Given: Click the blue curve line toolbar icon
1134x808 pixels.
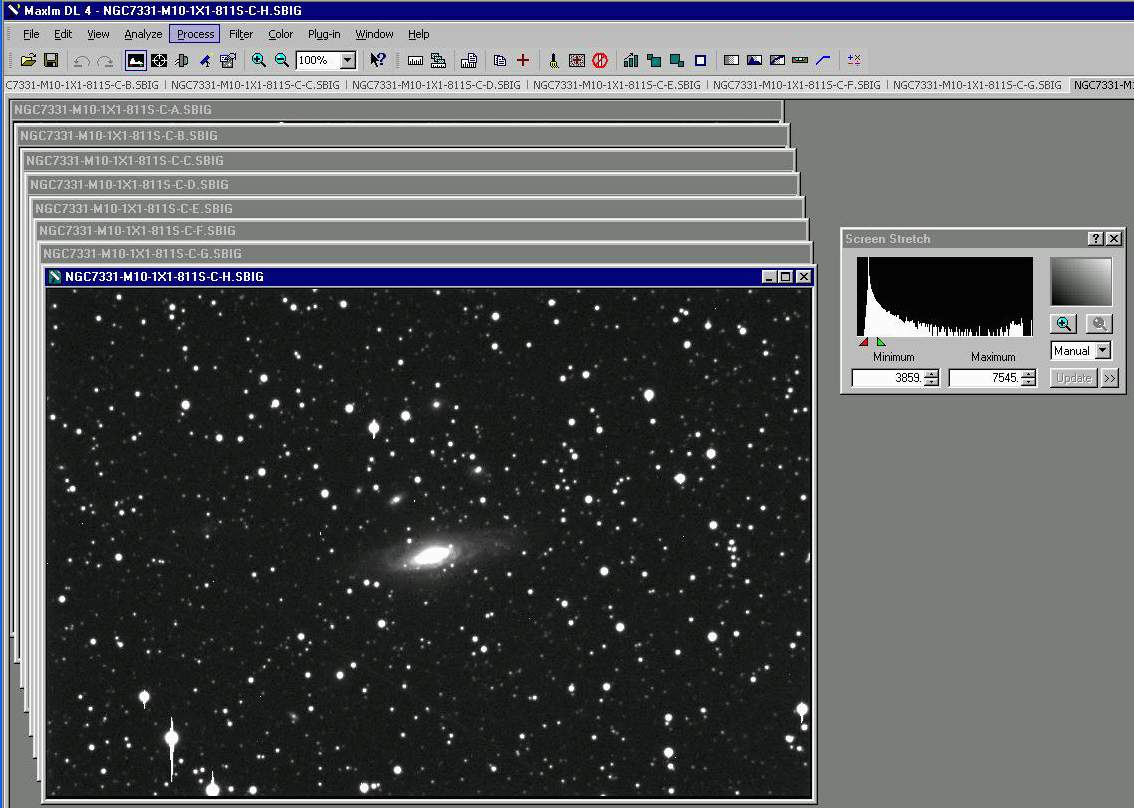Looking at the screenshot, I should 823,61.
